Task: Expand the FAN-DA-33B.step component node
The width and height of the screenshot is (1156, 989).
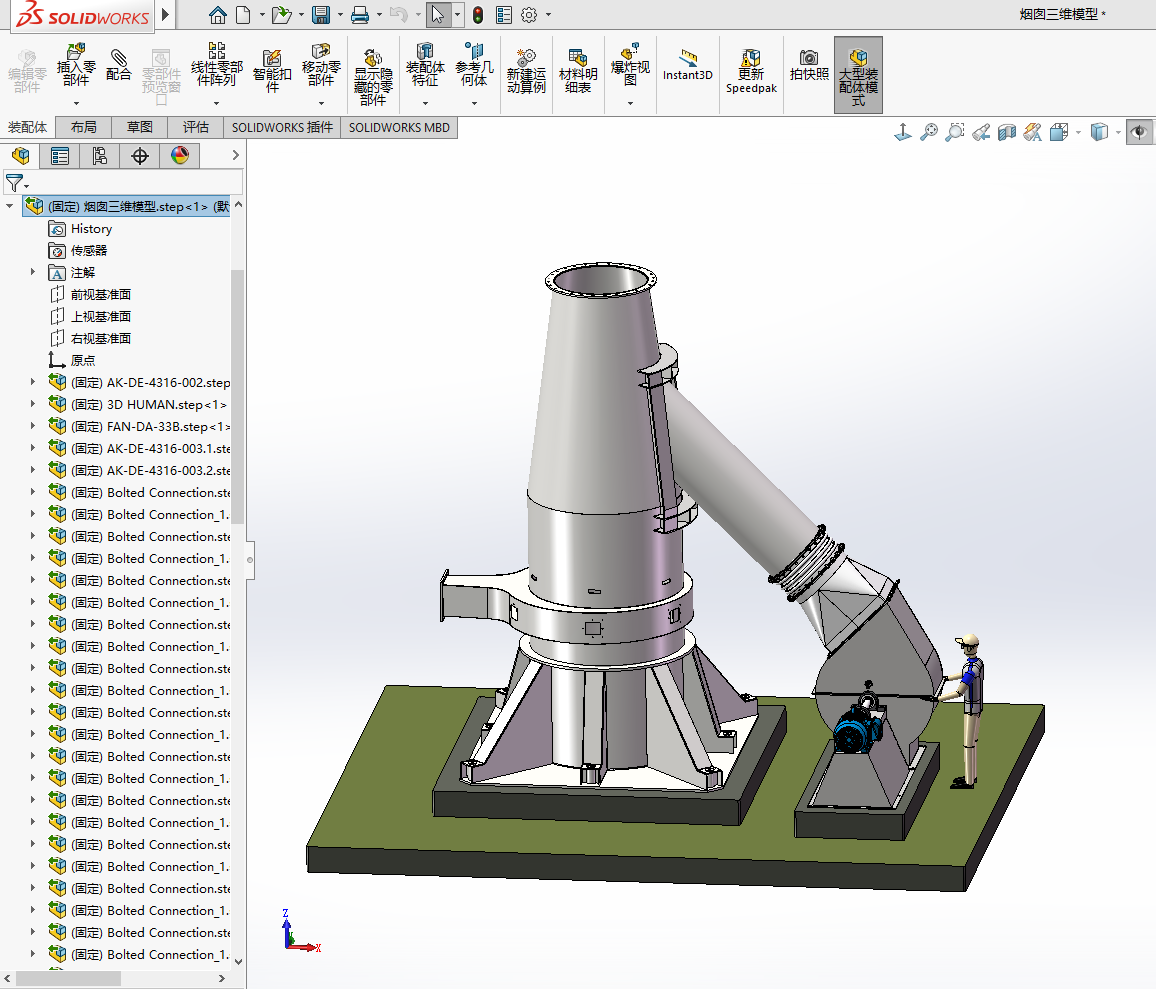Action: [33, 426]
